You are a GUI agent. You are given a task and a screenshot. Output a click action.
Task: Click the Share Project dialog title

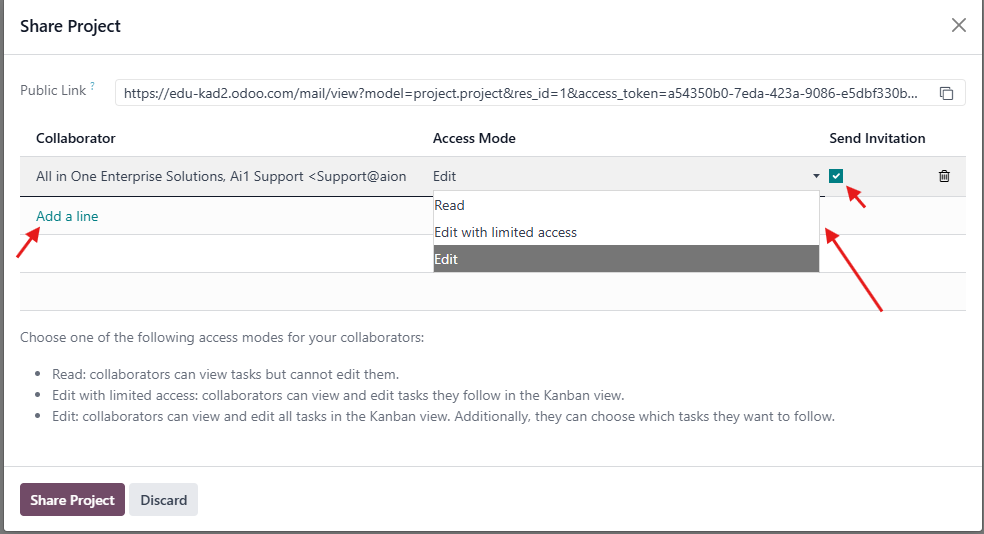pyautogui.click(x=70, y=26)
